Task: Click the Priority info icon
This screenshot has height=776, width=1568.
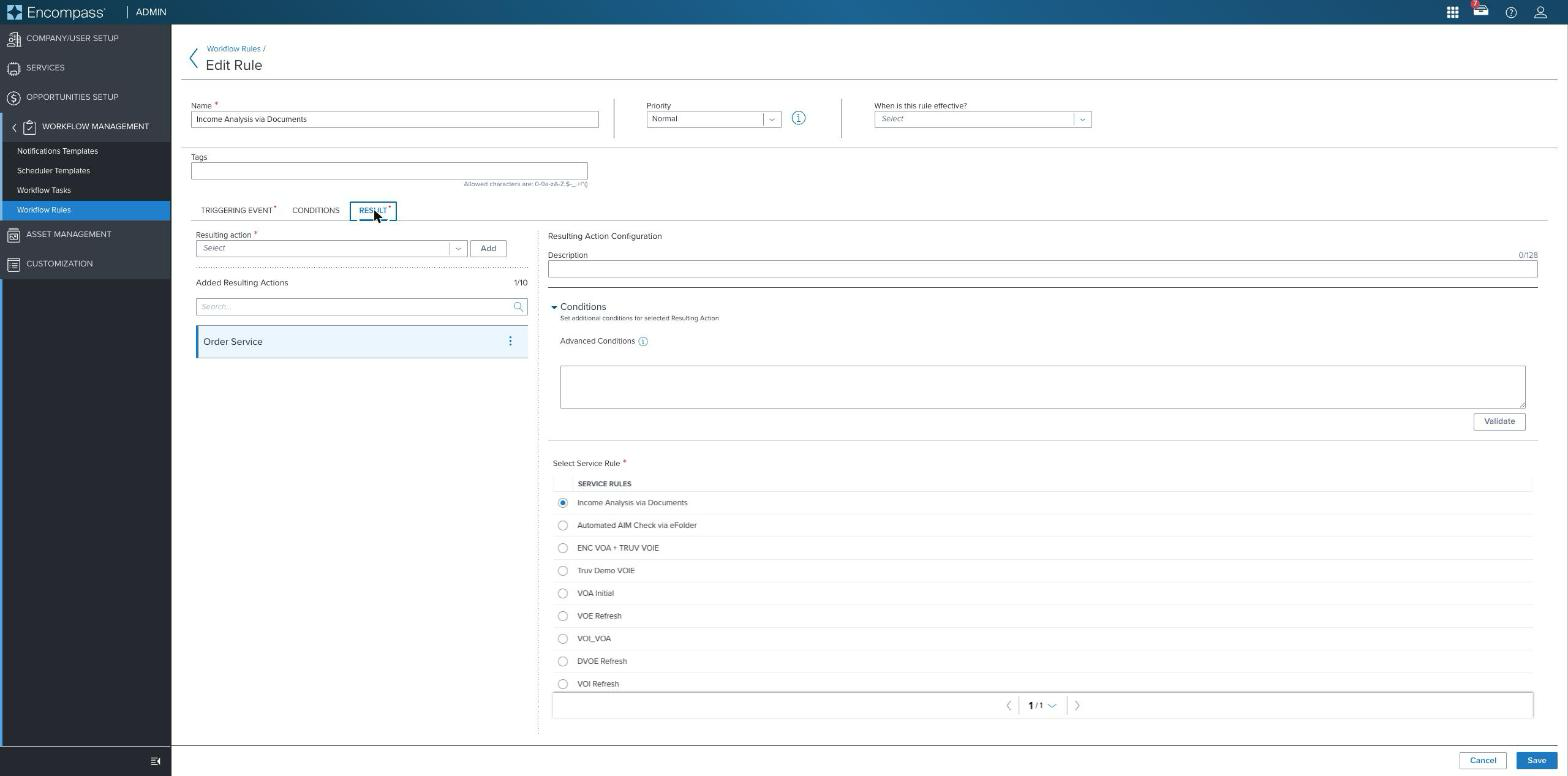Action: 798,118
